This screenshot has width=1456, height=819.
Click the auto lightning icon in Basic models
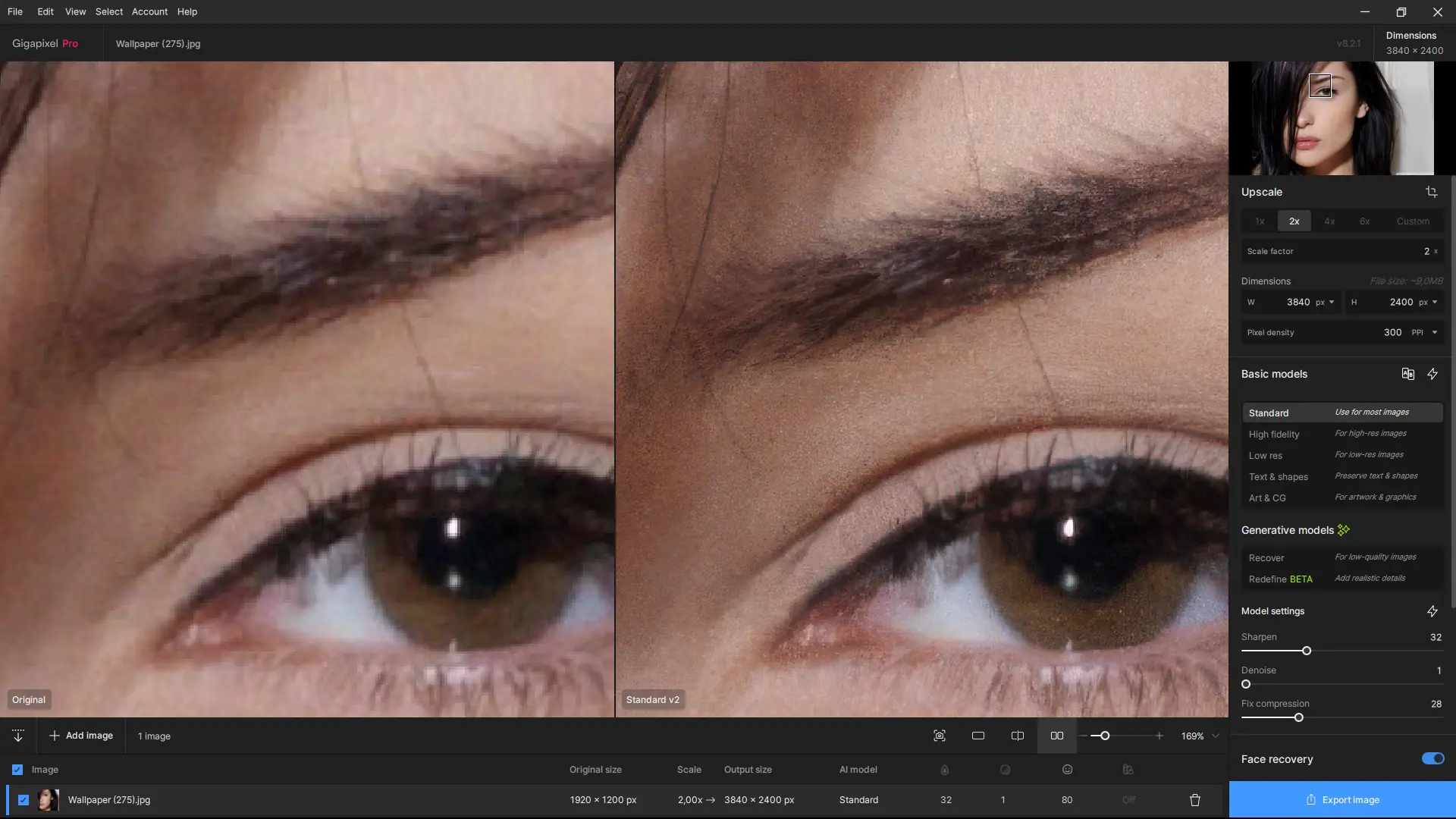(x=1432, y=374)
